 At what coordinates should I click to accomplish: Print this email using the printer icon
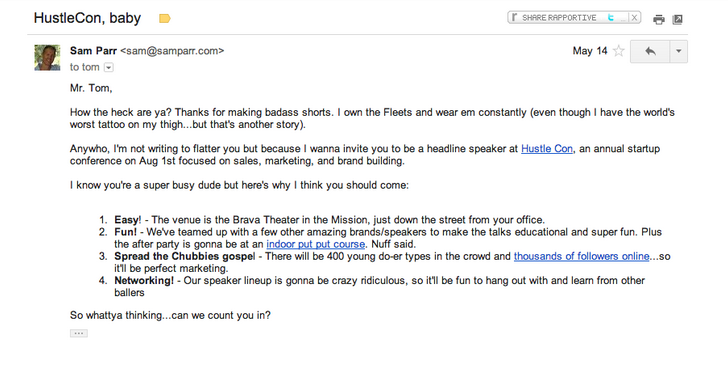tap(658, 20)
